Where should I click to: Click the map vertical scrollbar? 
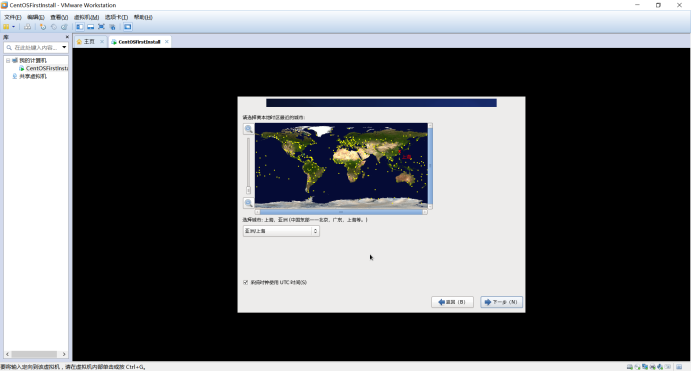pos(430,166)
